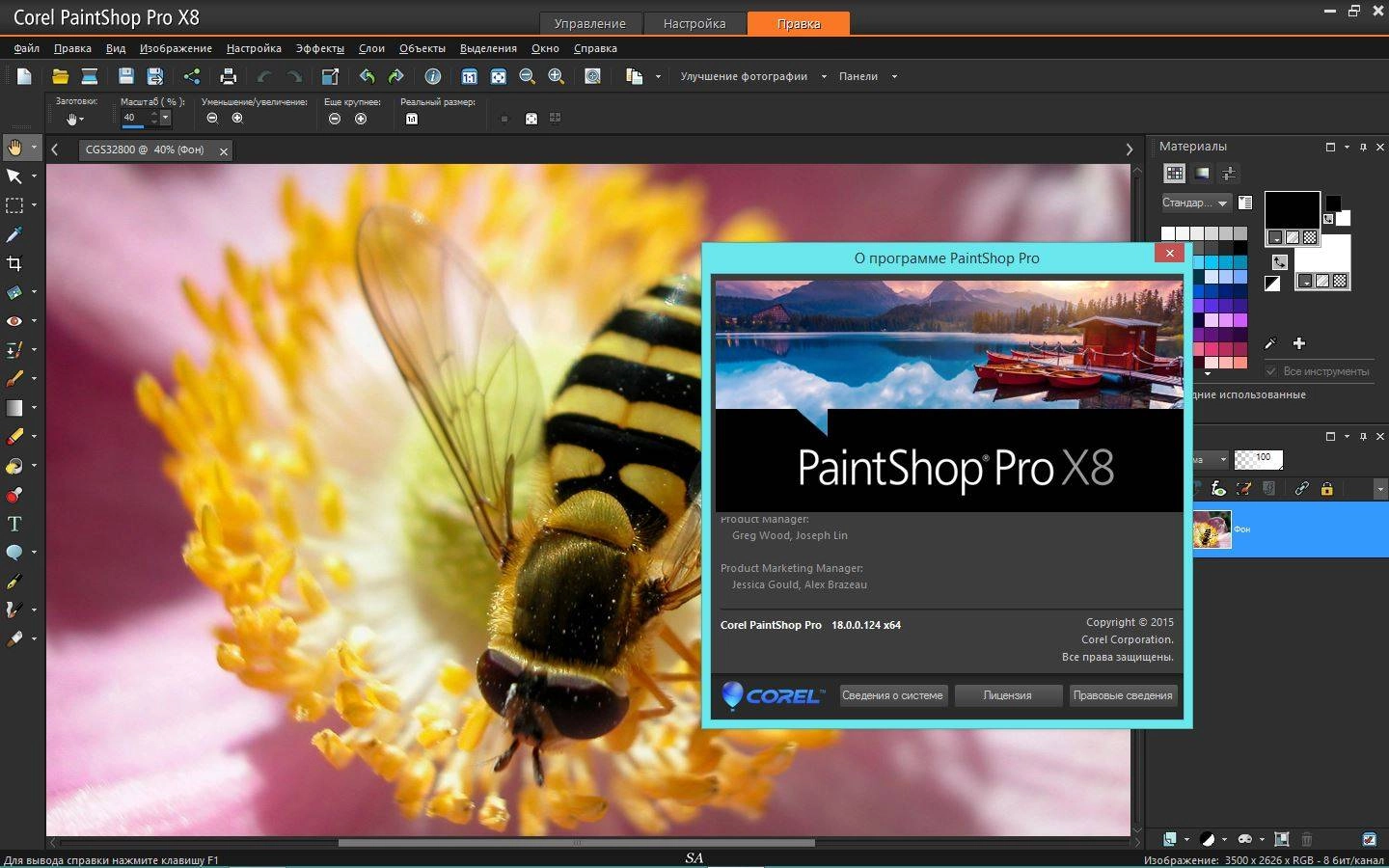Image resolution: width=1389 pixels, height=868 pixels.
Task: Switch to the 'Настройка' workspace tab
Action: coord(694,23)
